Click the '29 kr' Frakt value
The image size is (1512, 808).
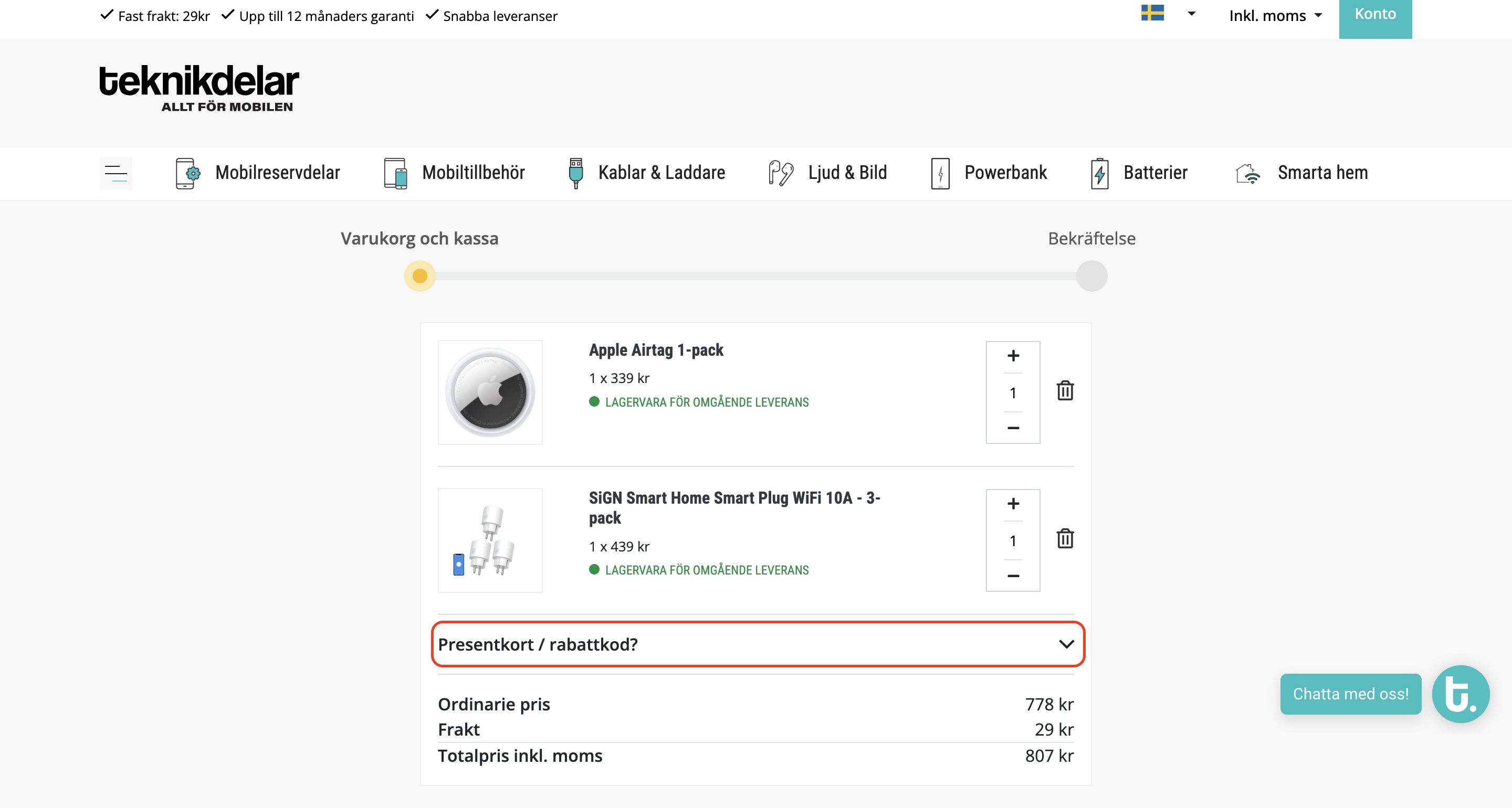(1054, 729)
